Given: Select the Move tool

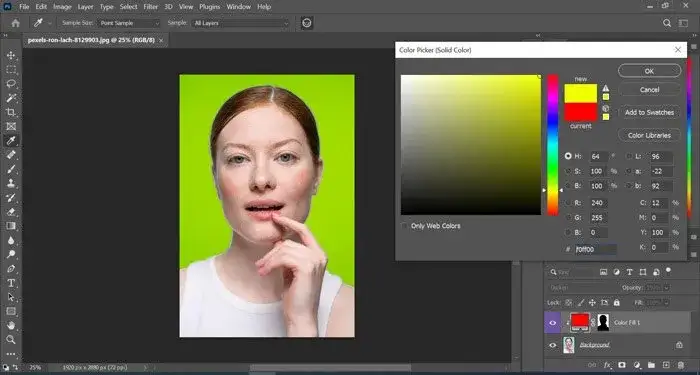Looking at the screenshot, I should 11,55.
